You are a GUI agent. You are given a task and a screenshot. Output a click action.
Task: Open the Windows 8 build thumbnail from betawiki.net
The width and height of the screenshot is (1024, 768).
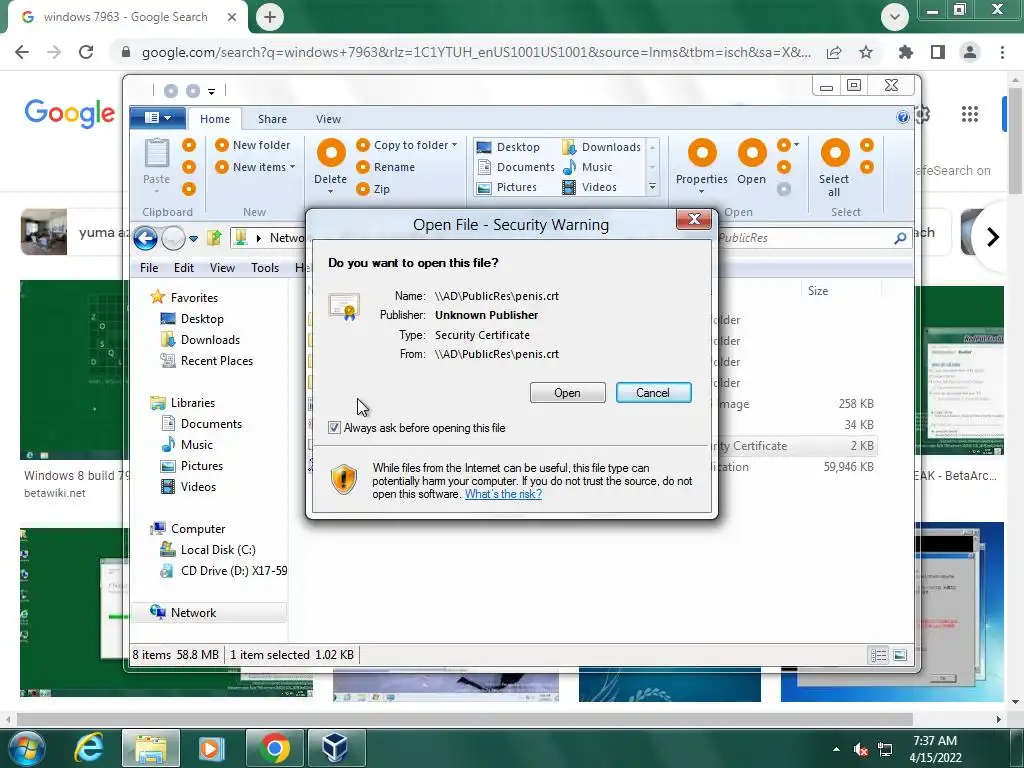point(73,370)
